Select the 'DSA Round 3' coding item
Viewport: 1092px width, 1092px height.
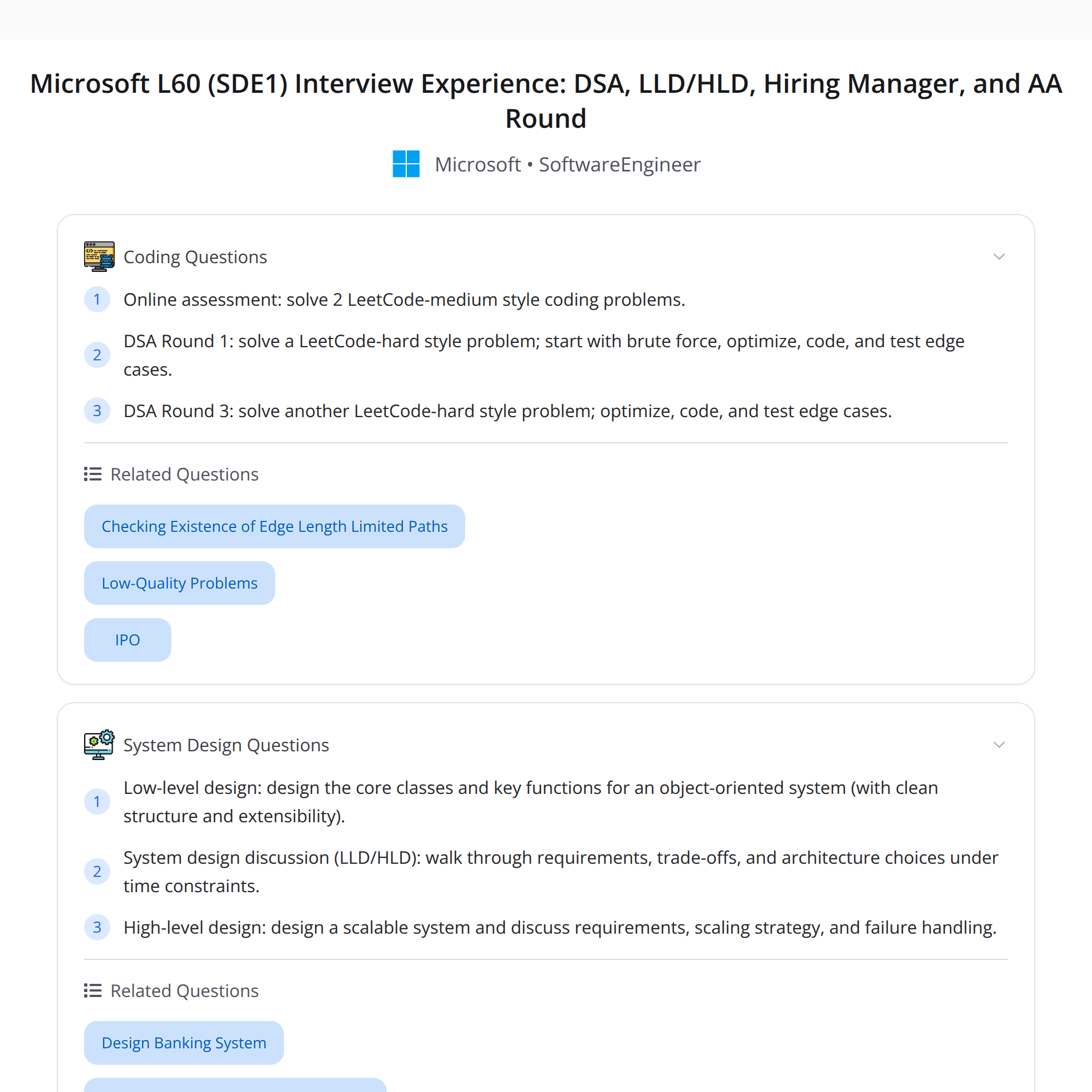pos(508,411)
